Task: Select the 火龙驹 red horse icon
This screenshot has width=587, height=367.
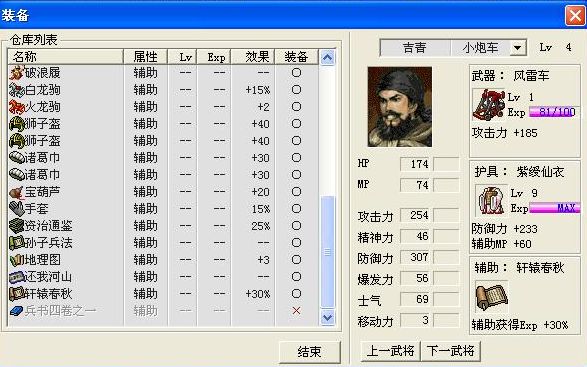Action: (x=16, y=107)
